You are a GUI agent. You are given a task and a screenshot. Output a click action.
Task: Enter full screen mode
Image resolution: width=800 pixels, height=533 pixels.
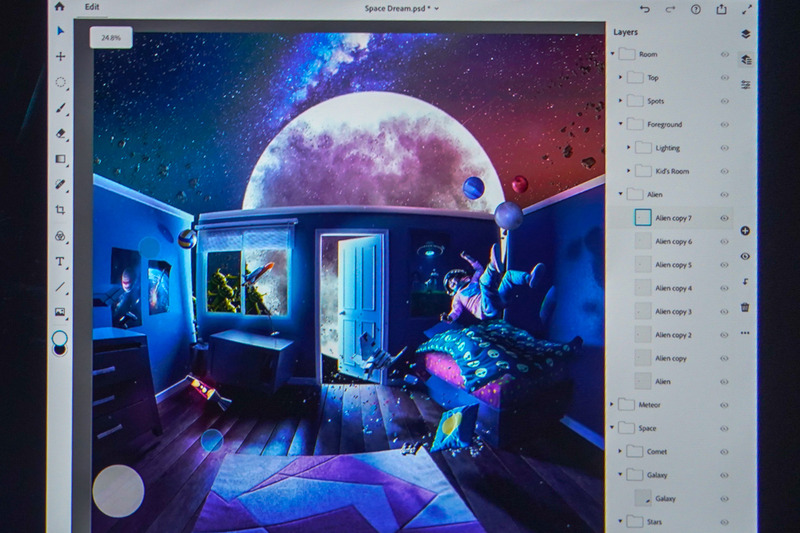tap(747, 9)
